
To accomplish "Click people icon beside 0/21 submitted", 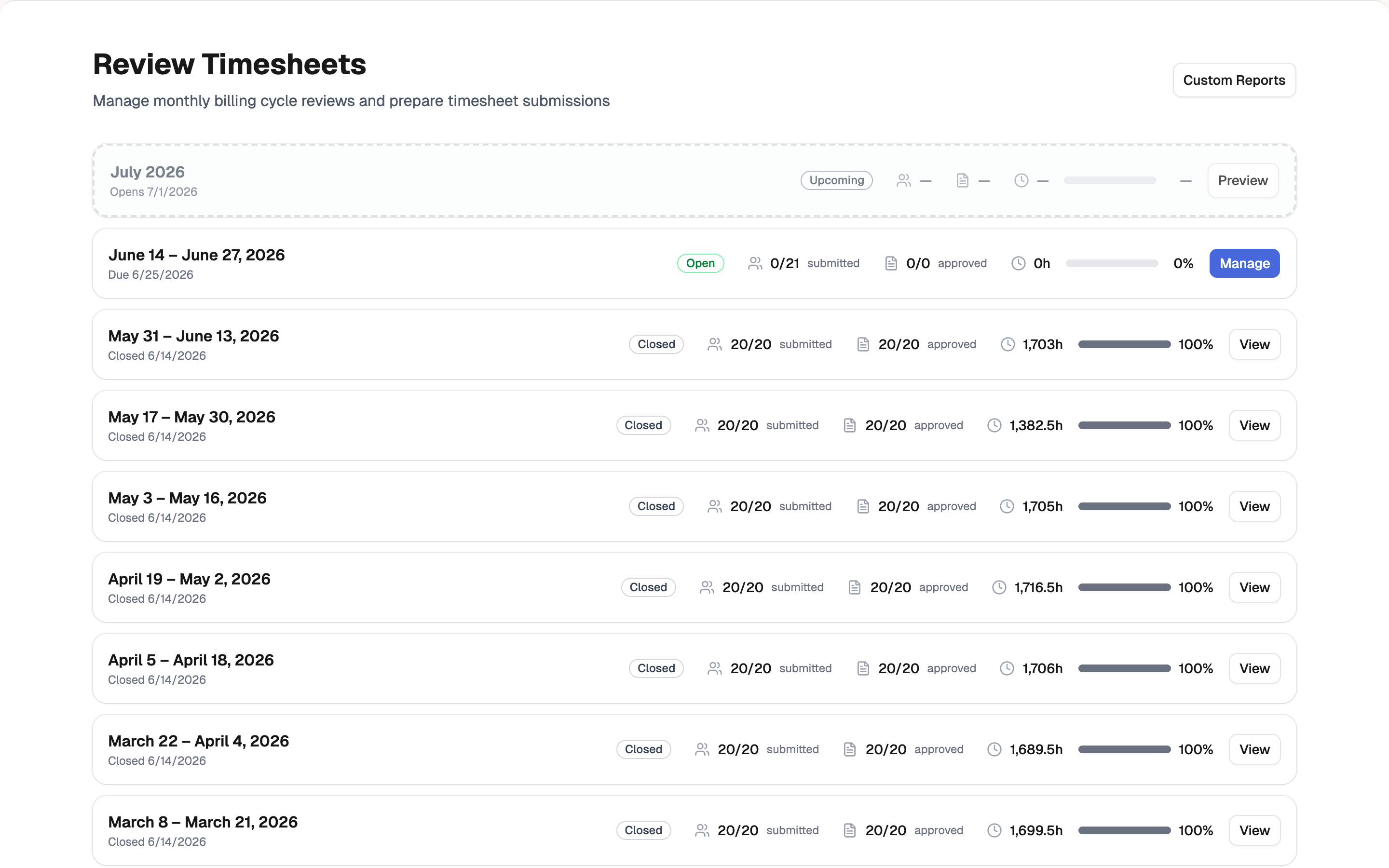I will click(x=755, y=263).
